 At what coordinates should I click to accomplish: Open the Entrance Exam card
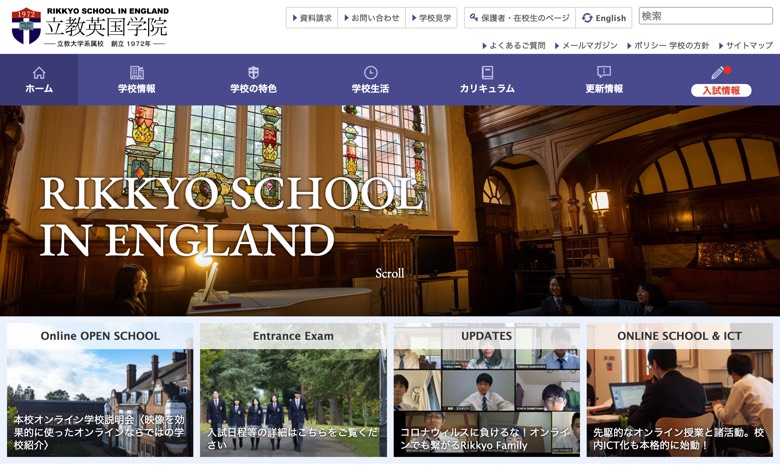(293, 390)
